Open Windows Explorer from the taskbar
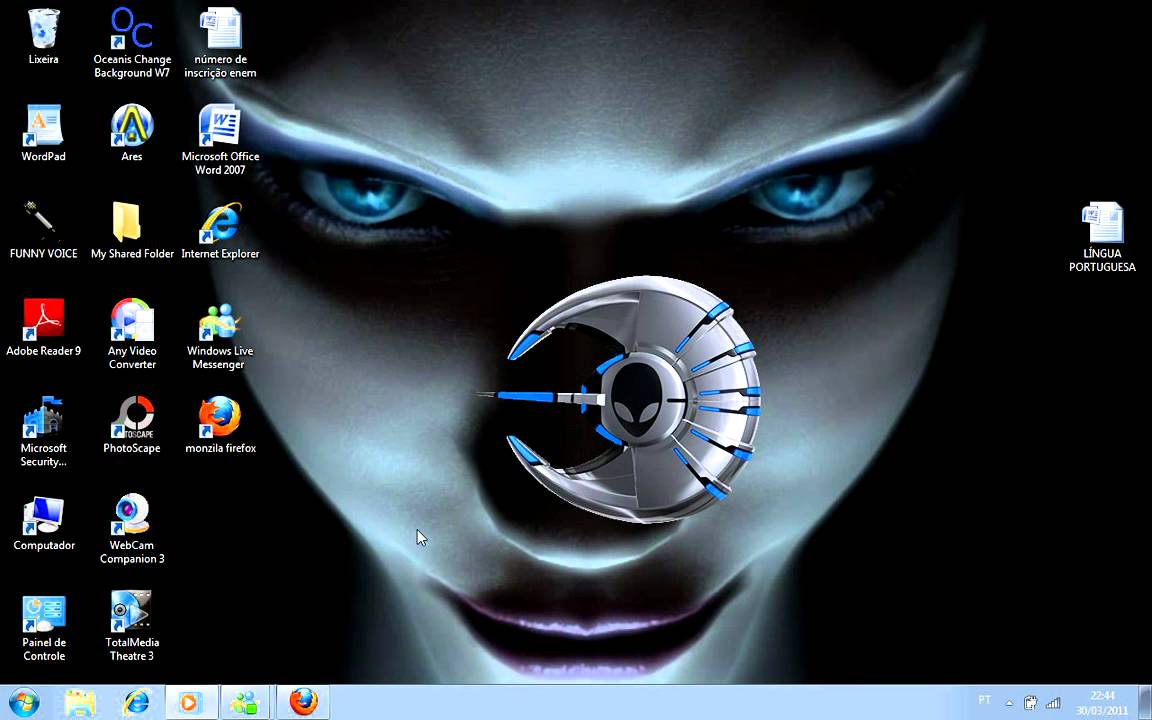 pos(80,702)
